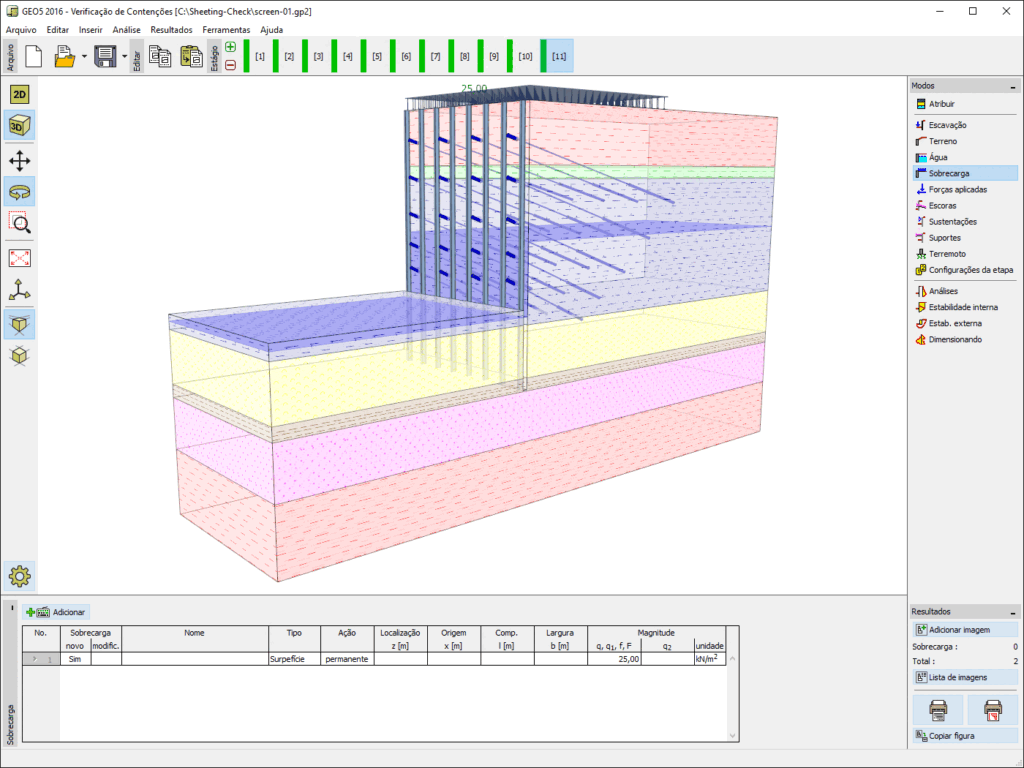Click Adicionar imagem button

965,630
